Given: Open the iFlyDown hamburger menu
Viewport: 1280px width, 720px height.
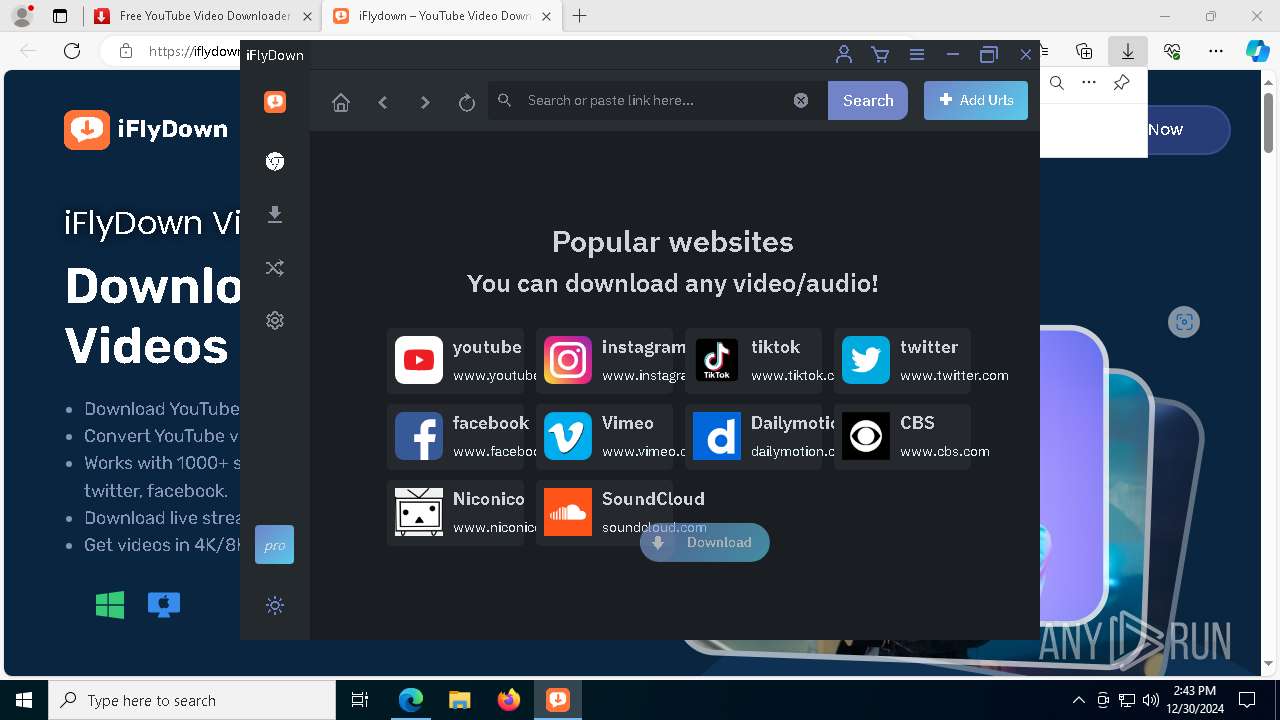Looking at the screenshot, I should [x=916, y=55].
